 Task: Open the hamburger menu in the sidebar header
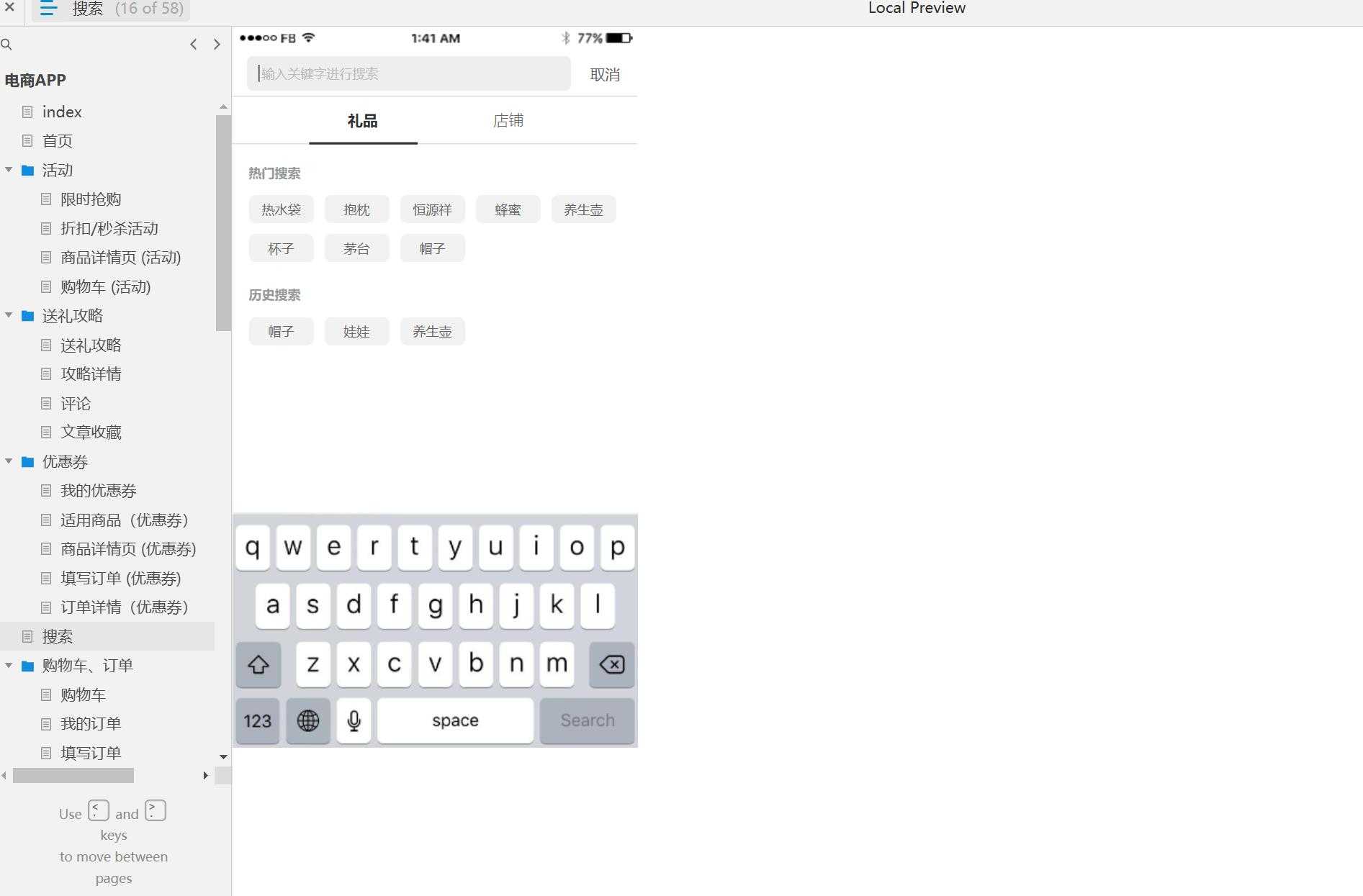pos(48,9)
